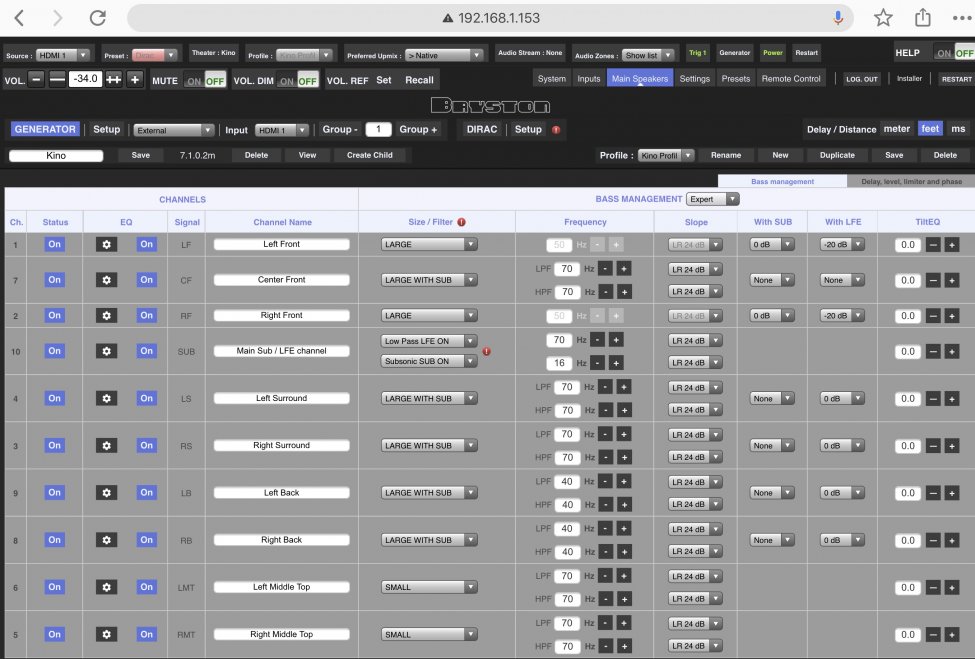Screen dimensions: 975x659
Task: Click the Duplicate profile button
Action: click(x=837, y=156)
